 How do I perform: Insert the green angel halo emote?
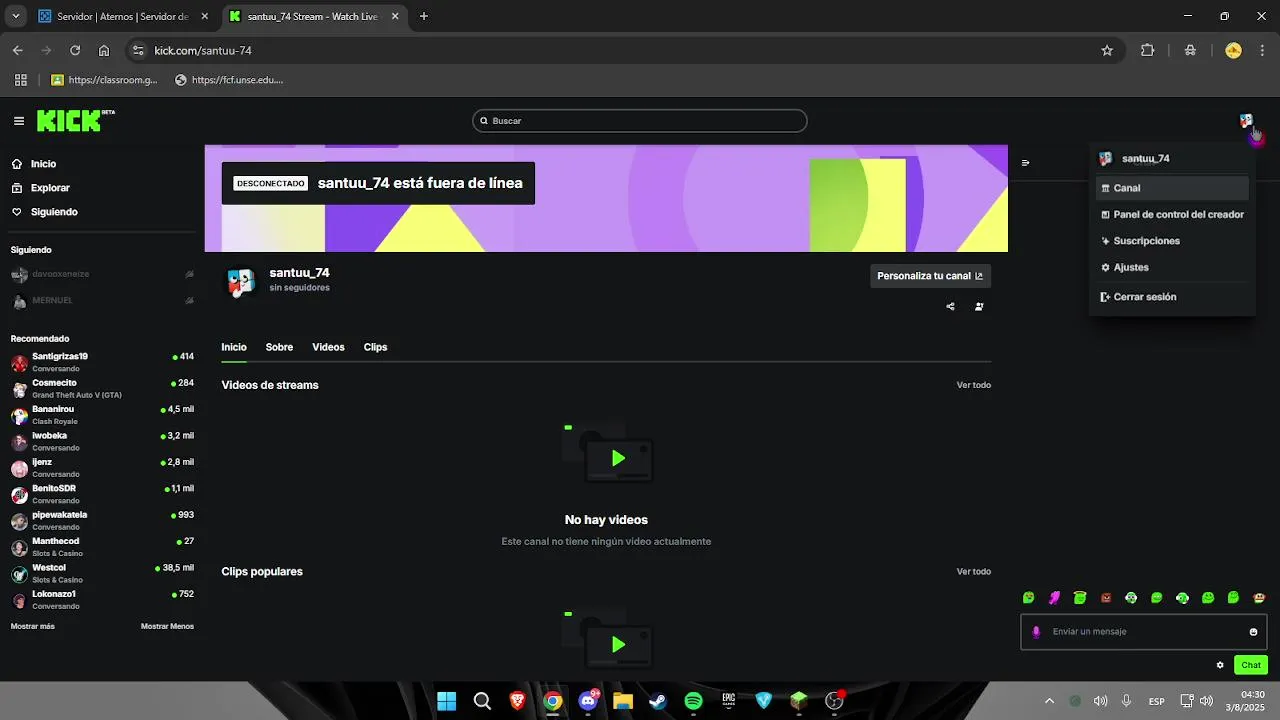[x=1080, y=598]
